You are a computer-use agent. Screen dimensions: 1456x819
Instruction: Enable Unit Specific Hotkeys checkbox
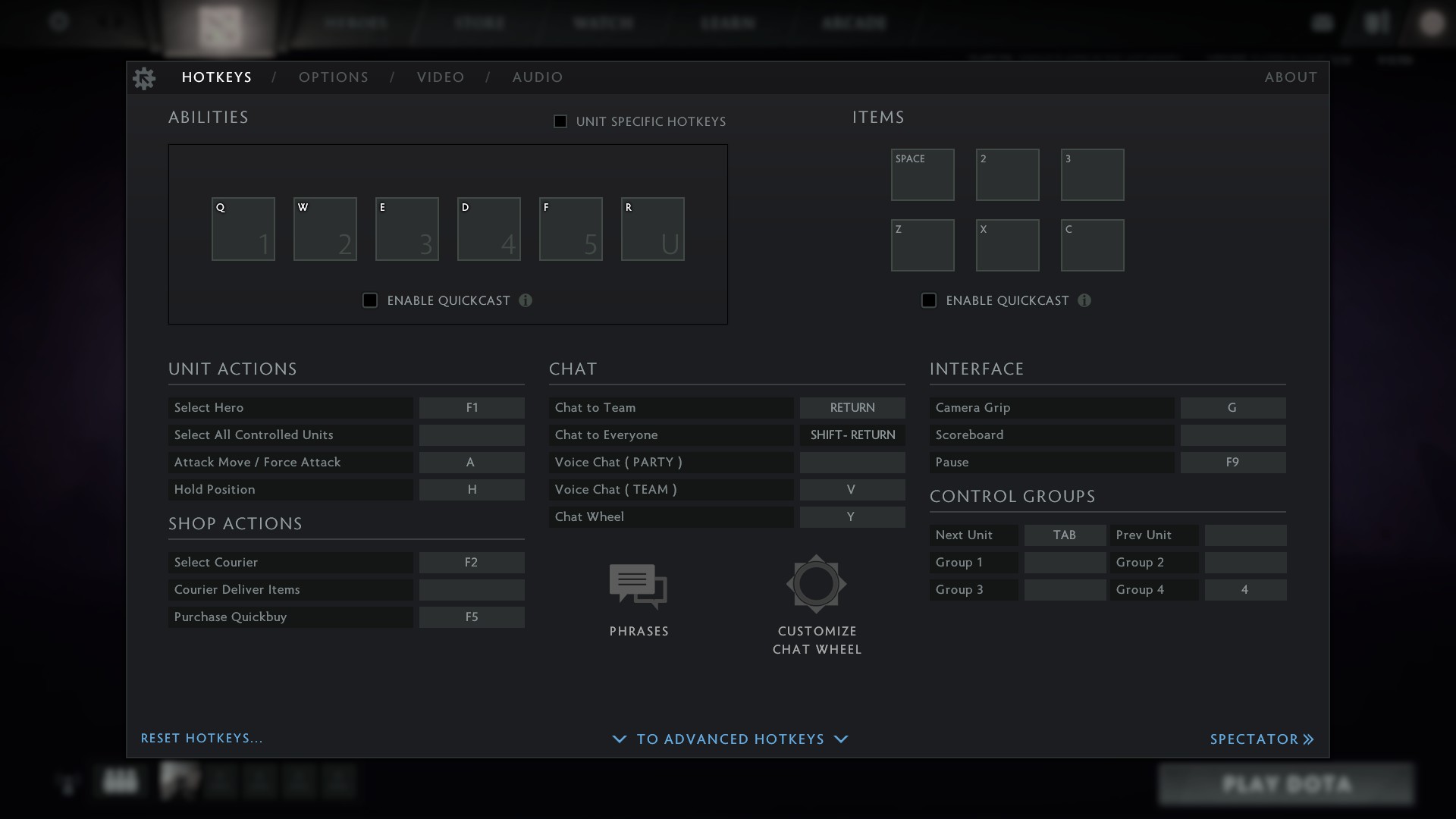[x=560, y=121]
